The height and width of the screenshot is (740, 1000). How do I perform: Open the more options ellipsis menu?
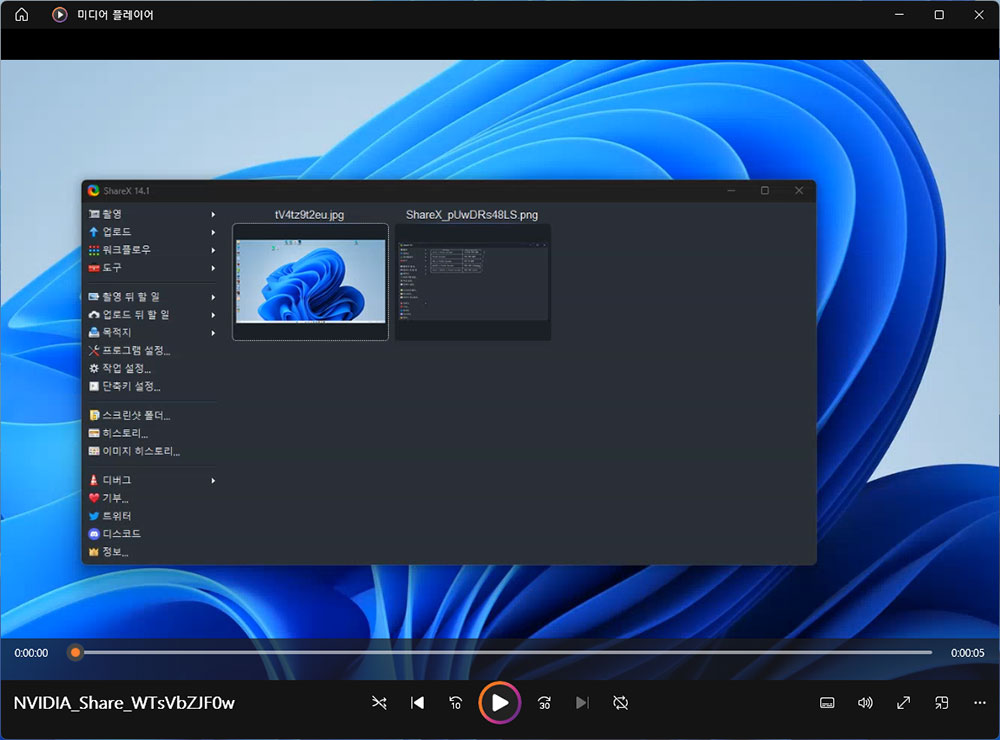point(980,703)
